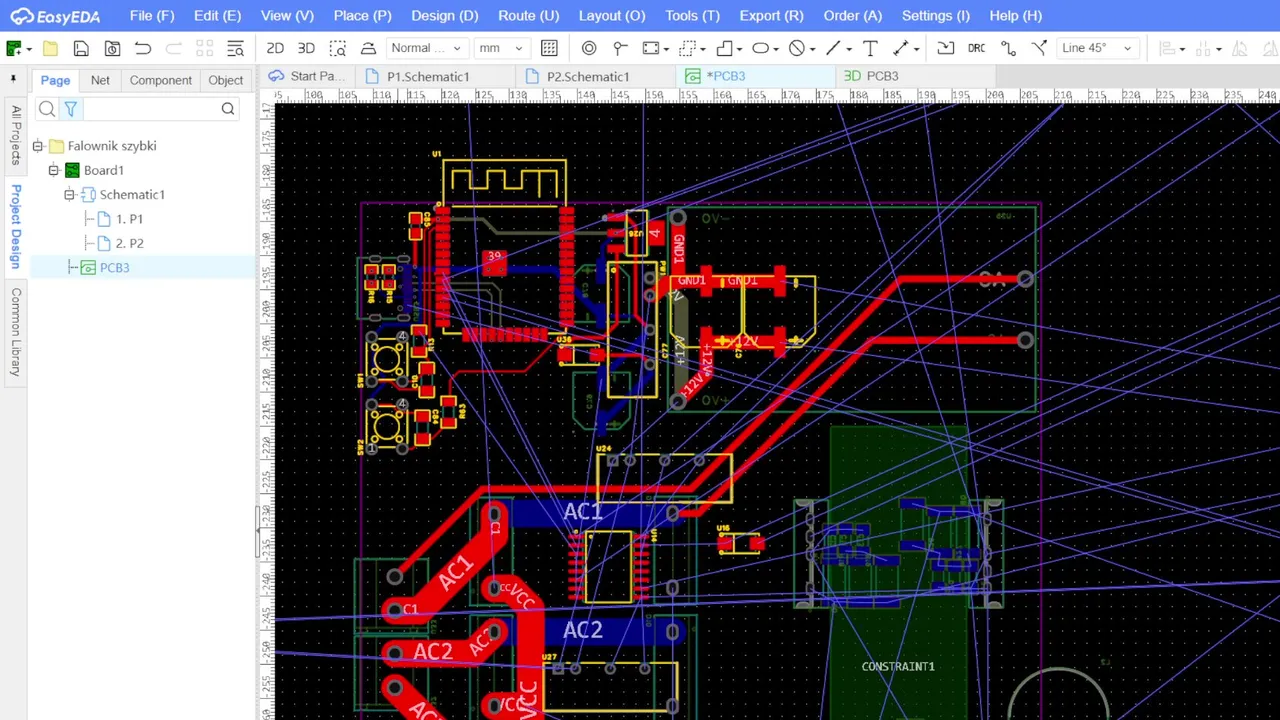Open the Settings (I) menu
Viewport: 1280px width, 720px height.
(936, 16)
